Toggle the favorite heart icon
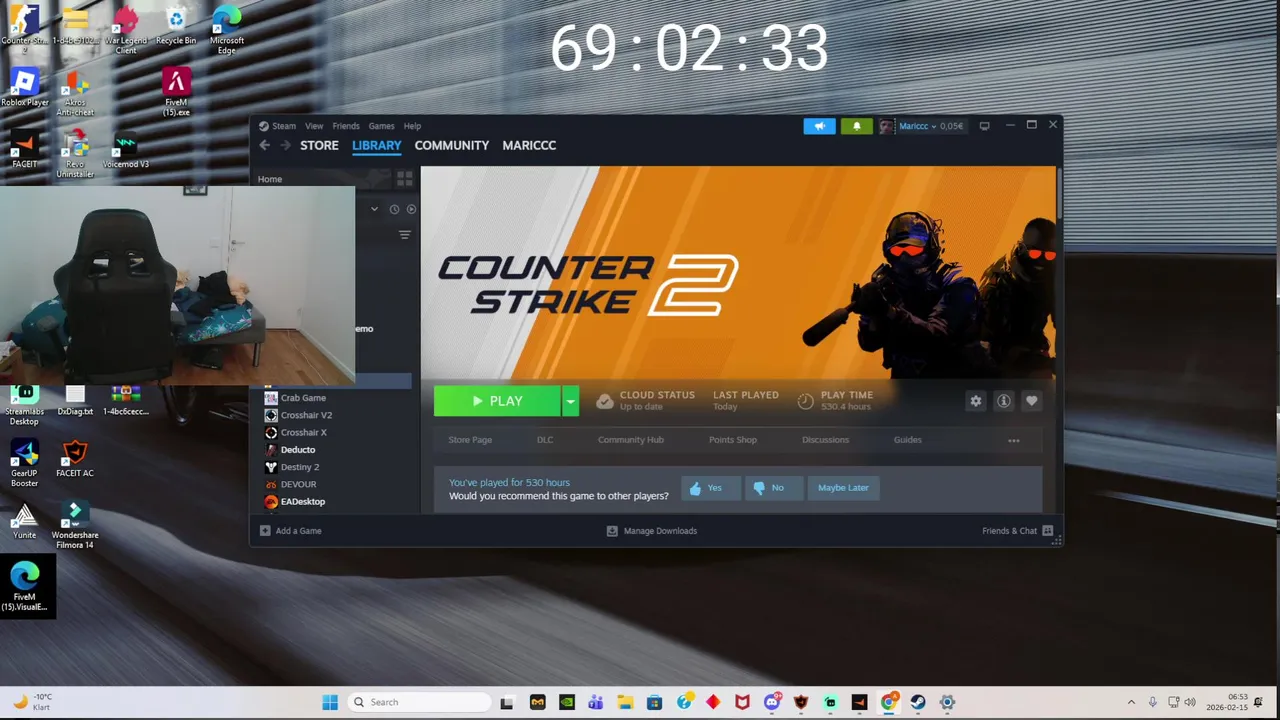The width and height of the screenshot is (1280, 720). pyautogui.click(x=1032, y=401)
